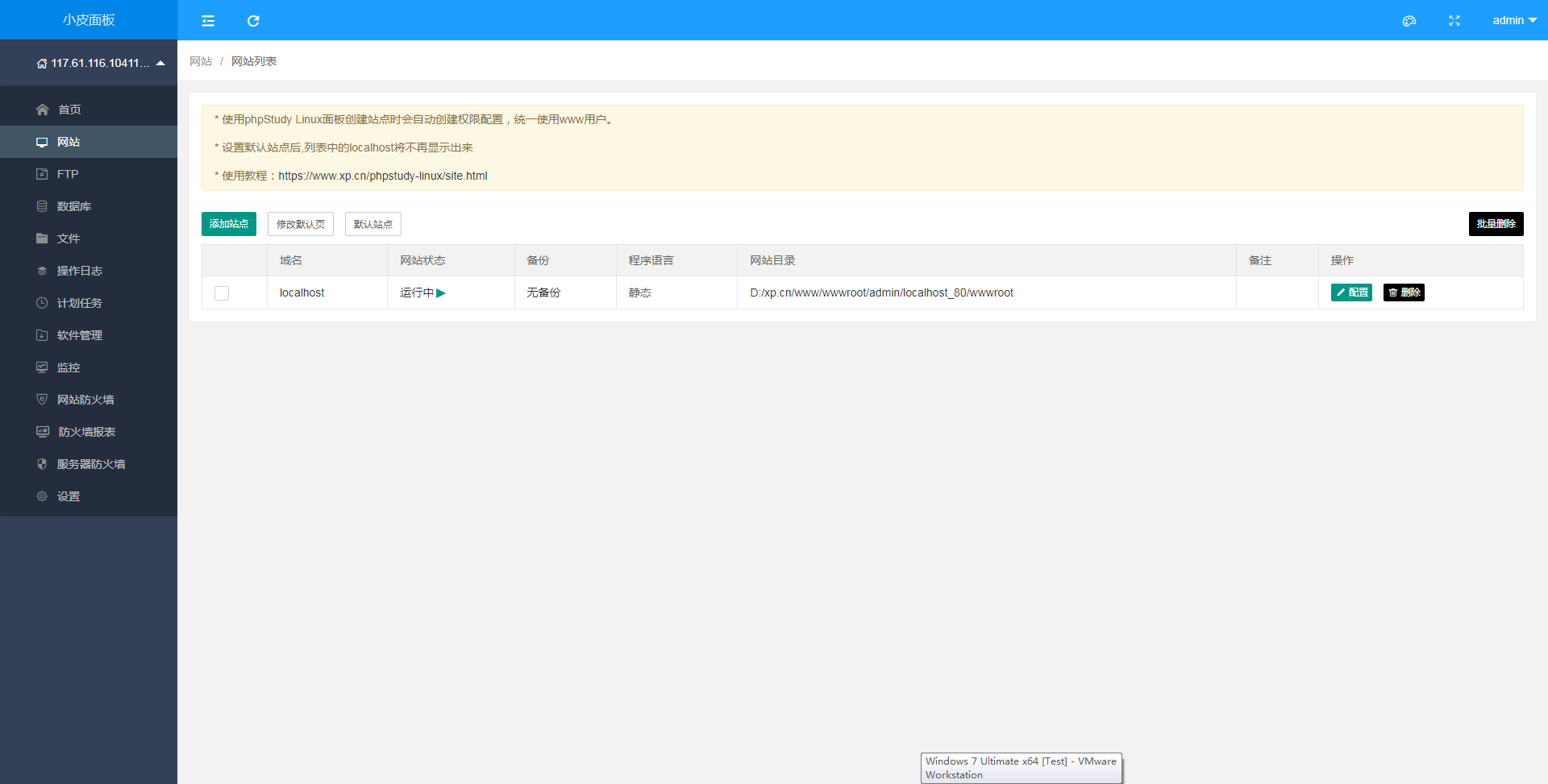Click the shield icon beside 网站防火墙
Image resolution: width=1548 pixels, height=784 pixels.
(42, 400)
